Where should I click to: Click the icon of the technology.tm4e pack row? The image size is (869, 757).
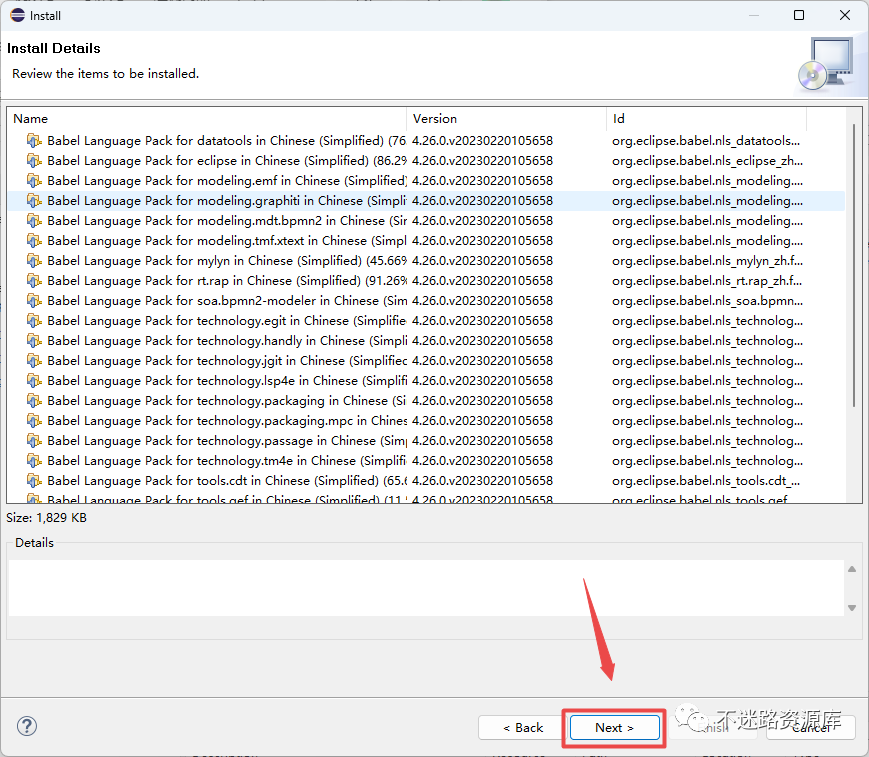[x=34, y=461]
